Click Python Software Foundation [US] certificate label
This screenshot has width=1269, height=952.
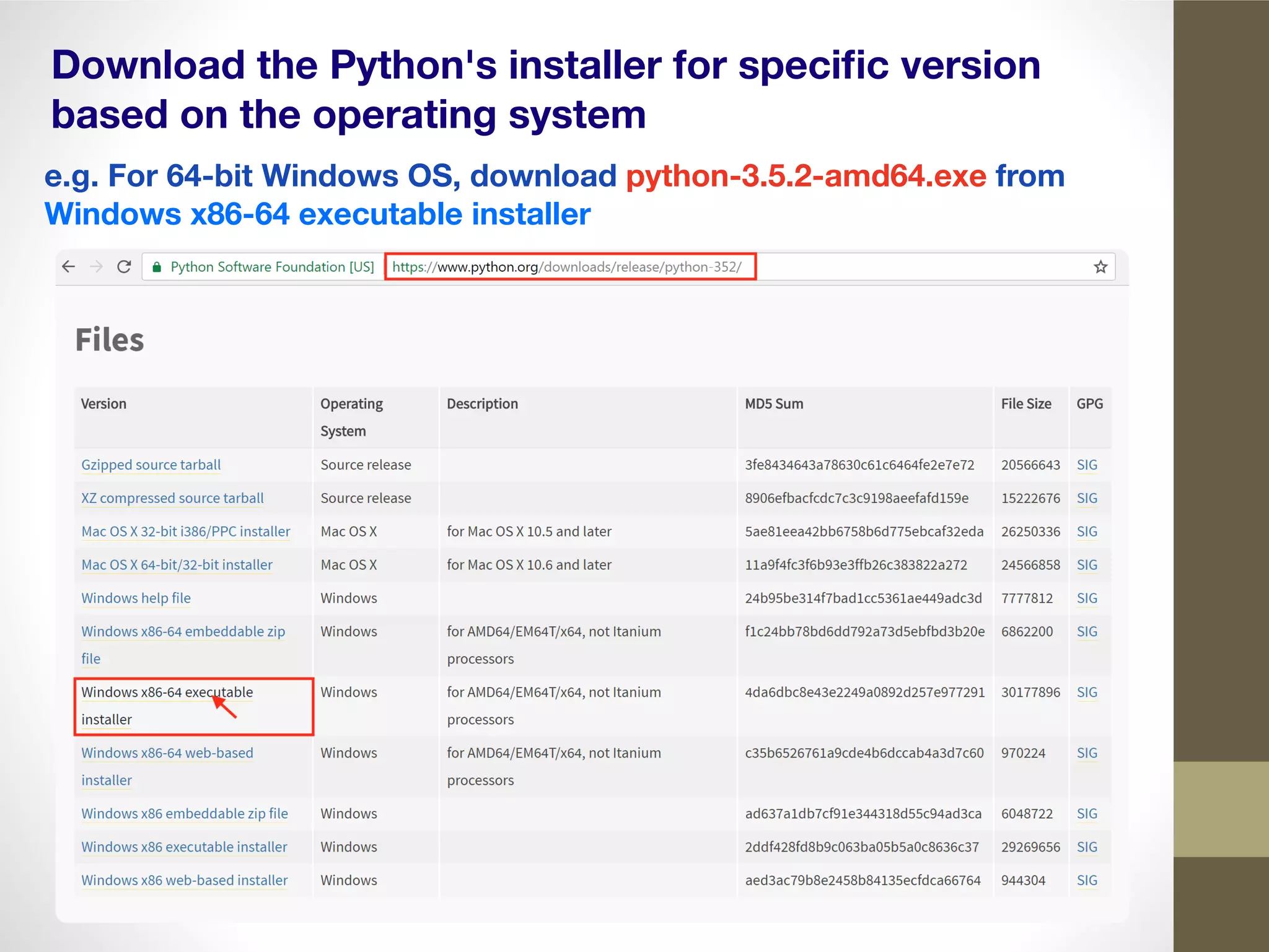click(272, 267)
